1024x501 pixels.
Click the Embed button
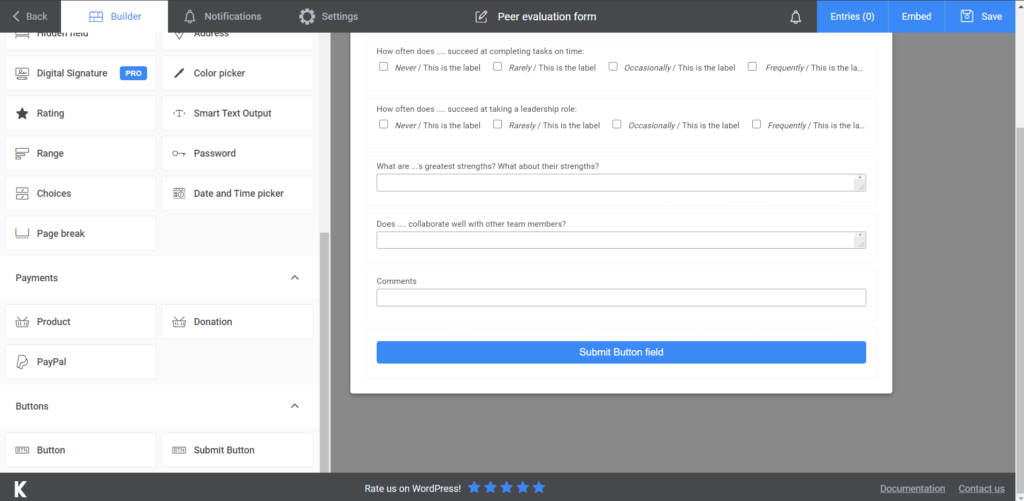(916, 16)
